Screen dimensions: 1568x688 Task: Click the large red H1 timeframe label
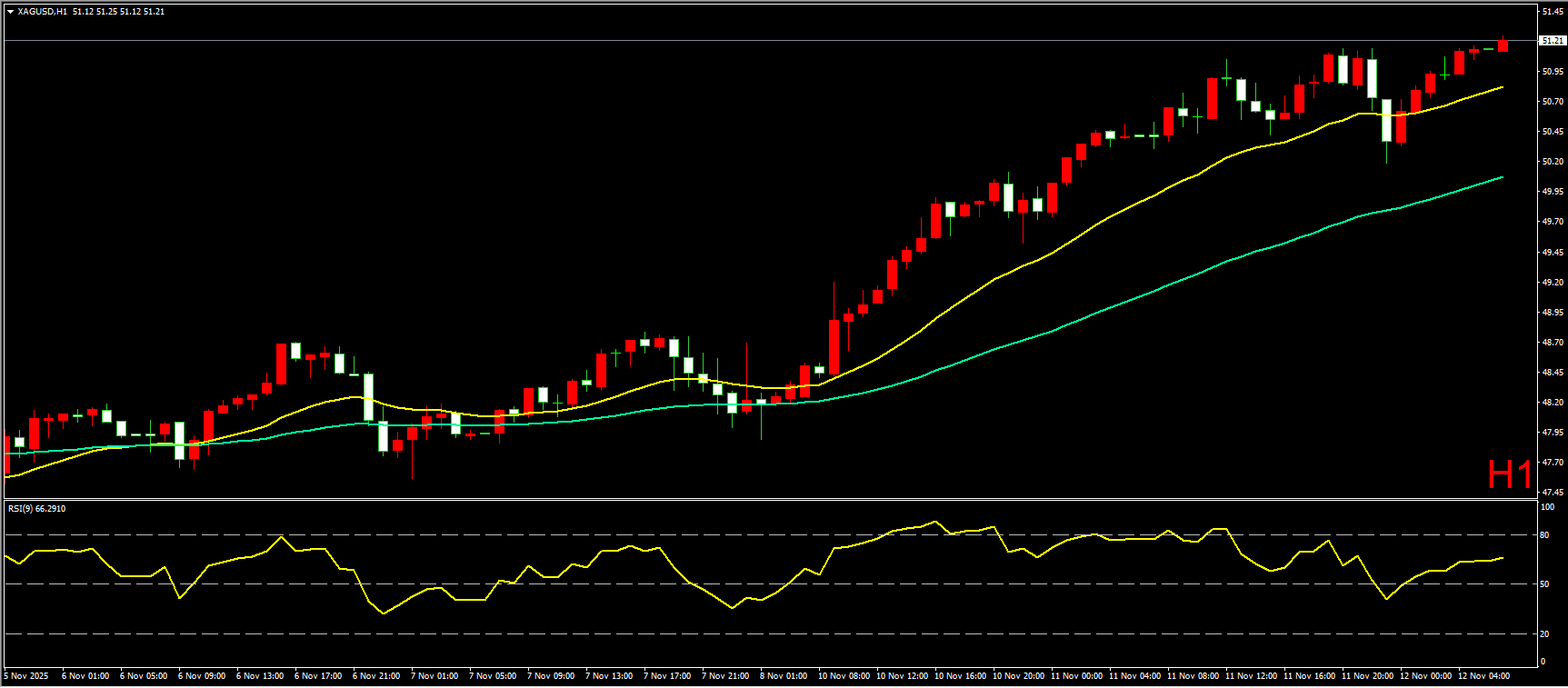1509,474
